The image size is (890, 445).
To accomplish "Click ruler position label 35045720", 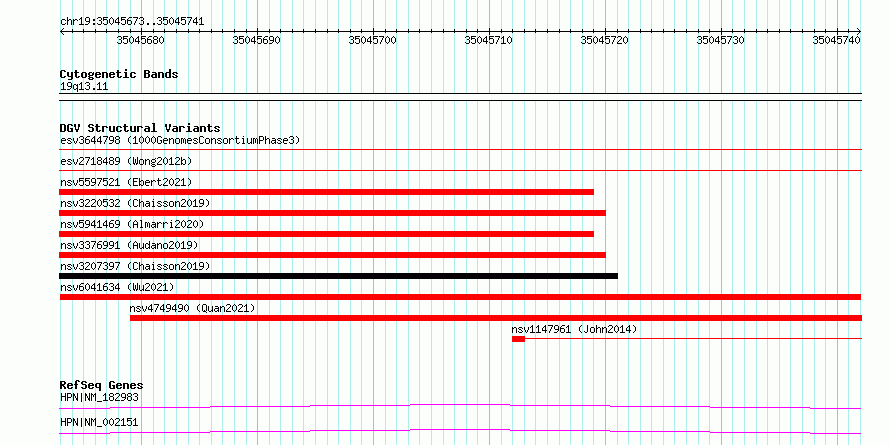I will (x=604, y=40).
